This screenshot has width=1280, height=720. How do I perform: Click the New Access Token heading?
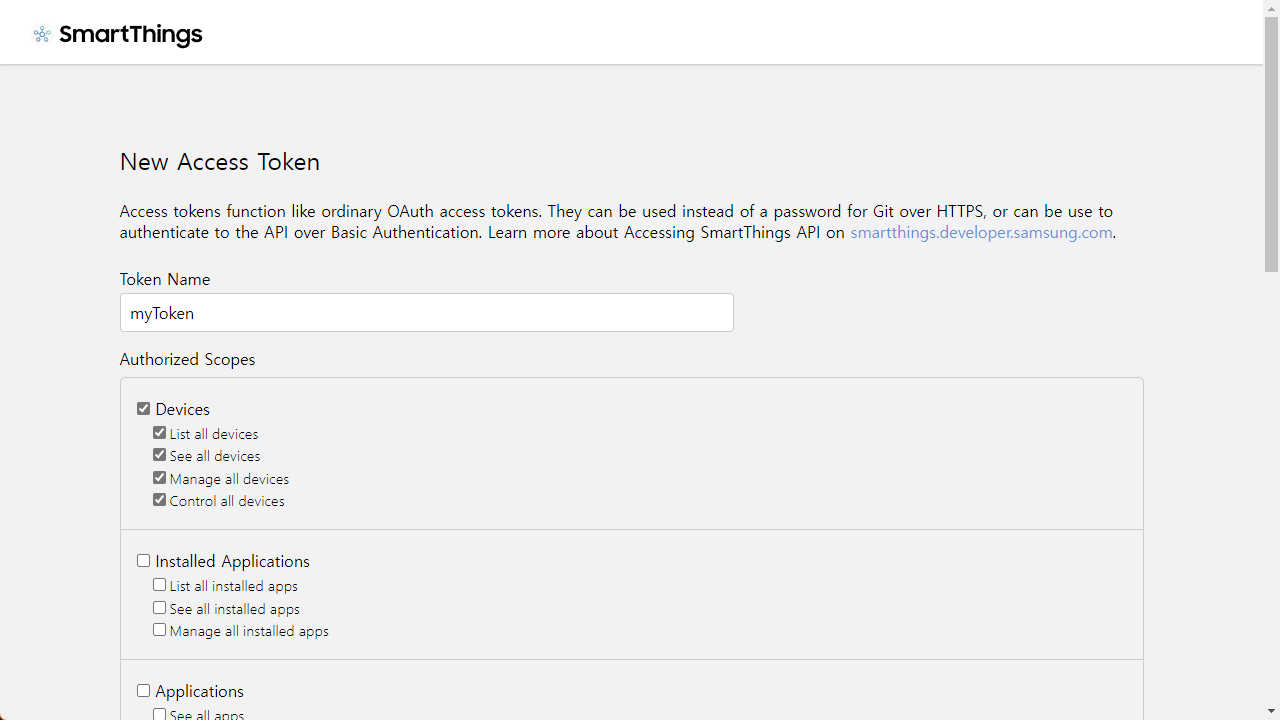pos(220,162)
